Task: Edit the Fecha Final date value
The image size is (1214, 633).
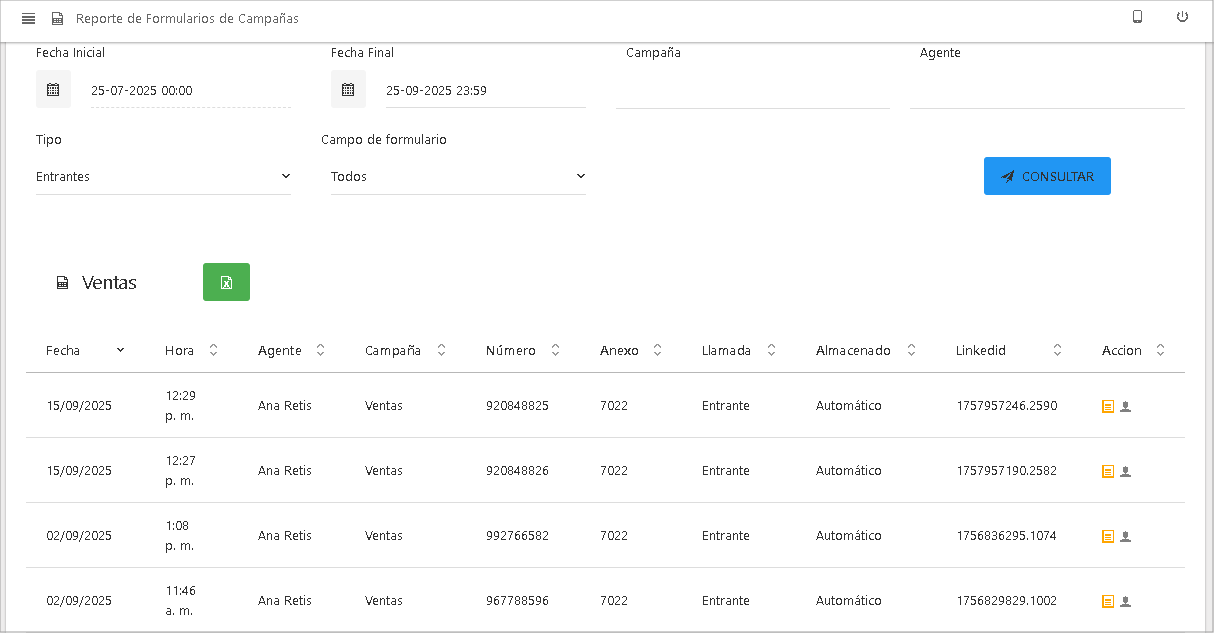Action: point(485,91)
